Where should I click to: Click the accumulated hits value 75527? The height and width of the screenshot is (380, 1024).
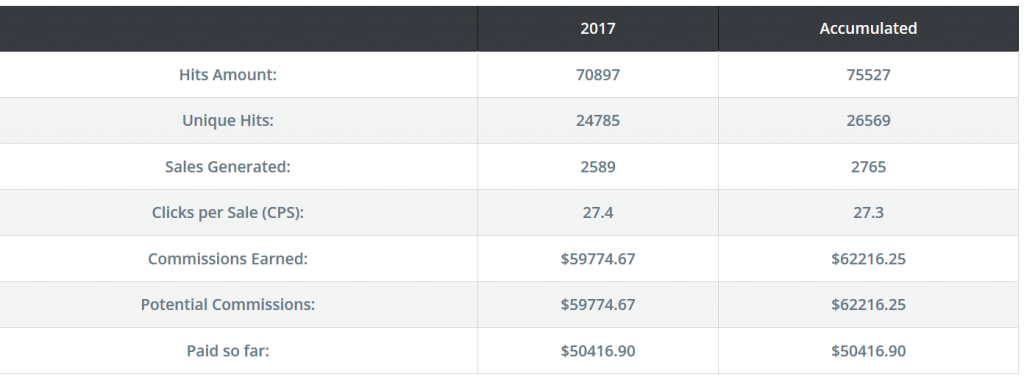click(868, 75)
